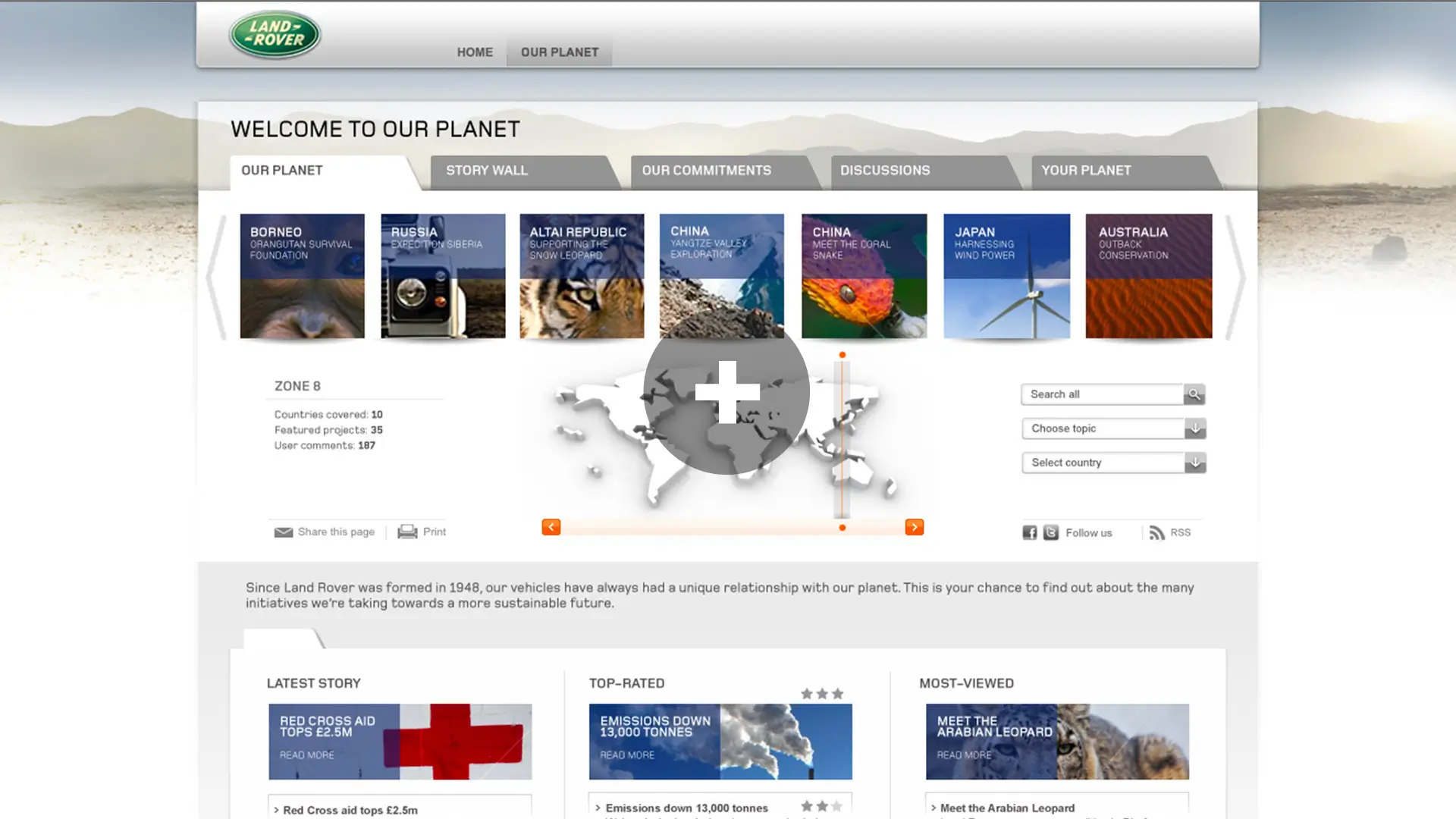This screenshot has width=1456, height=819.
Task: Expand the Select country dropdown
Action: point(1195,463)
